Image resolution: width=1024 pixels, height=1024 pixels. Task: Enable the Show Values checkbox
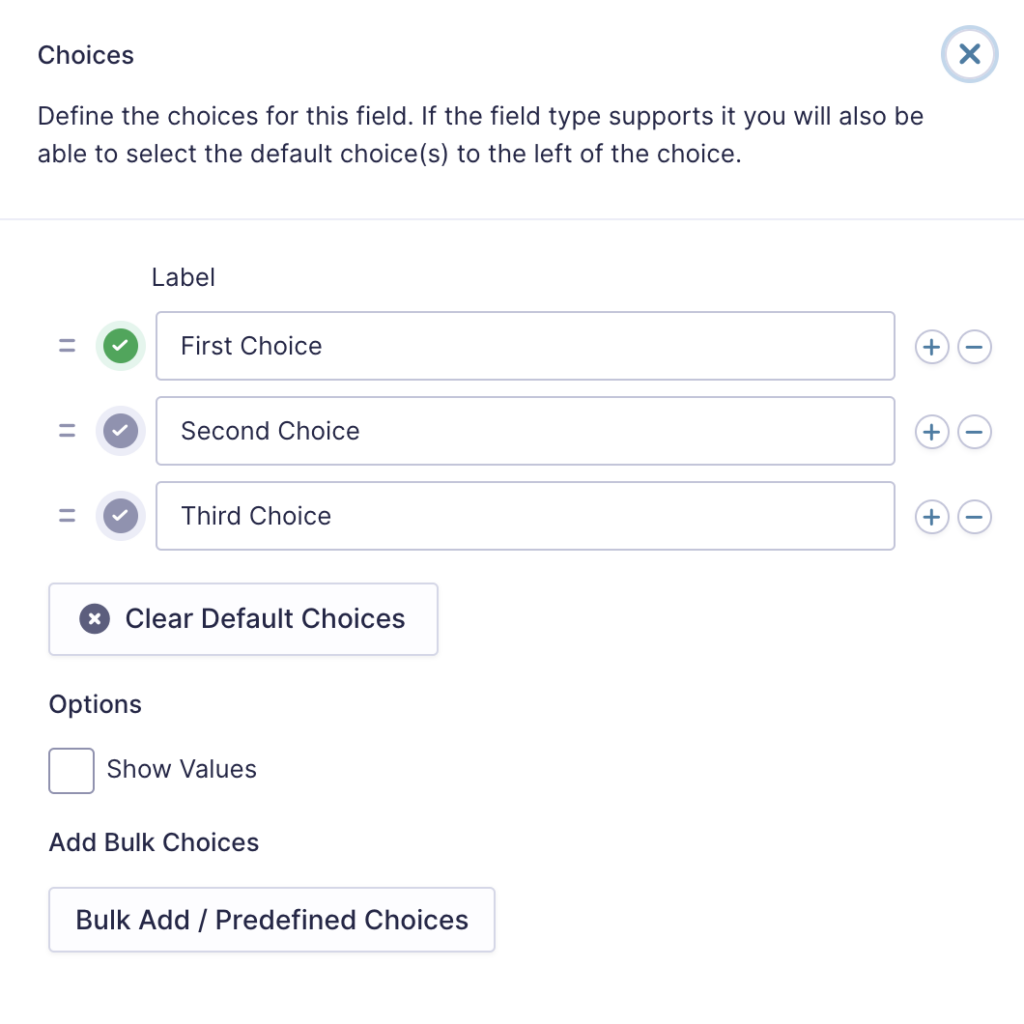[x=71, y=771]
